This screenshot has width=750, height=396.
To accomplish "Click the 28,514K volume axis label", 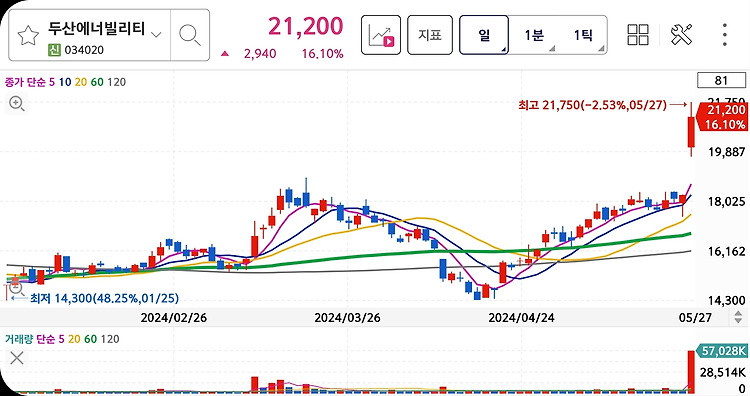I will coord(722,373).
